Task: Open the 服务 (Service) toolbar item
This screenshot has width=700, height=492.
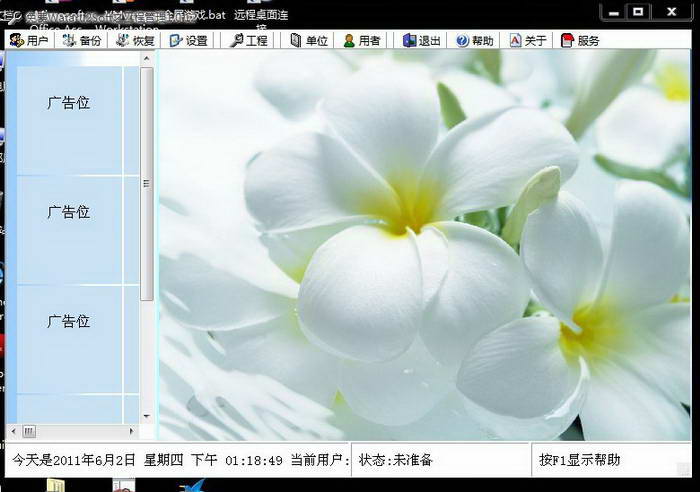Action: click(x=580, y=41)
